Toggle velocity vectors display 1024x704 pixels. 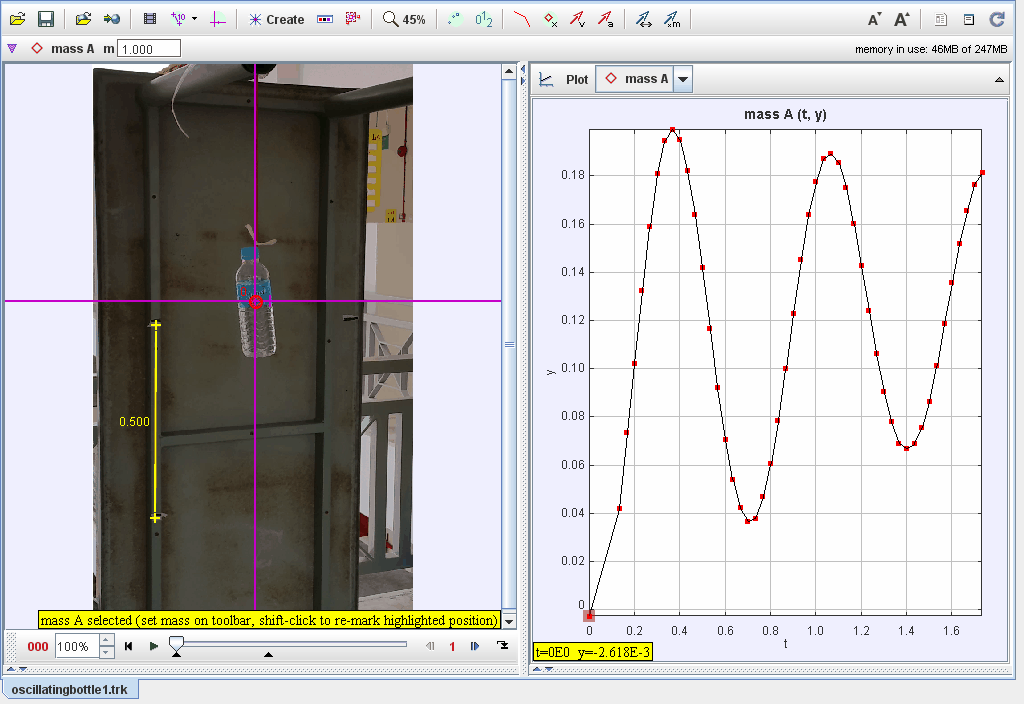tap(578, 19)
